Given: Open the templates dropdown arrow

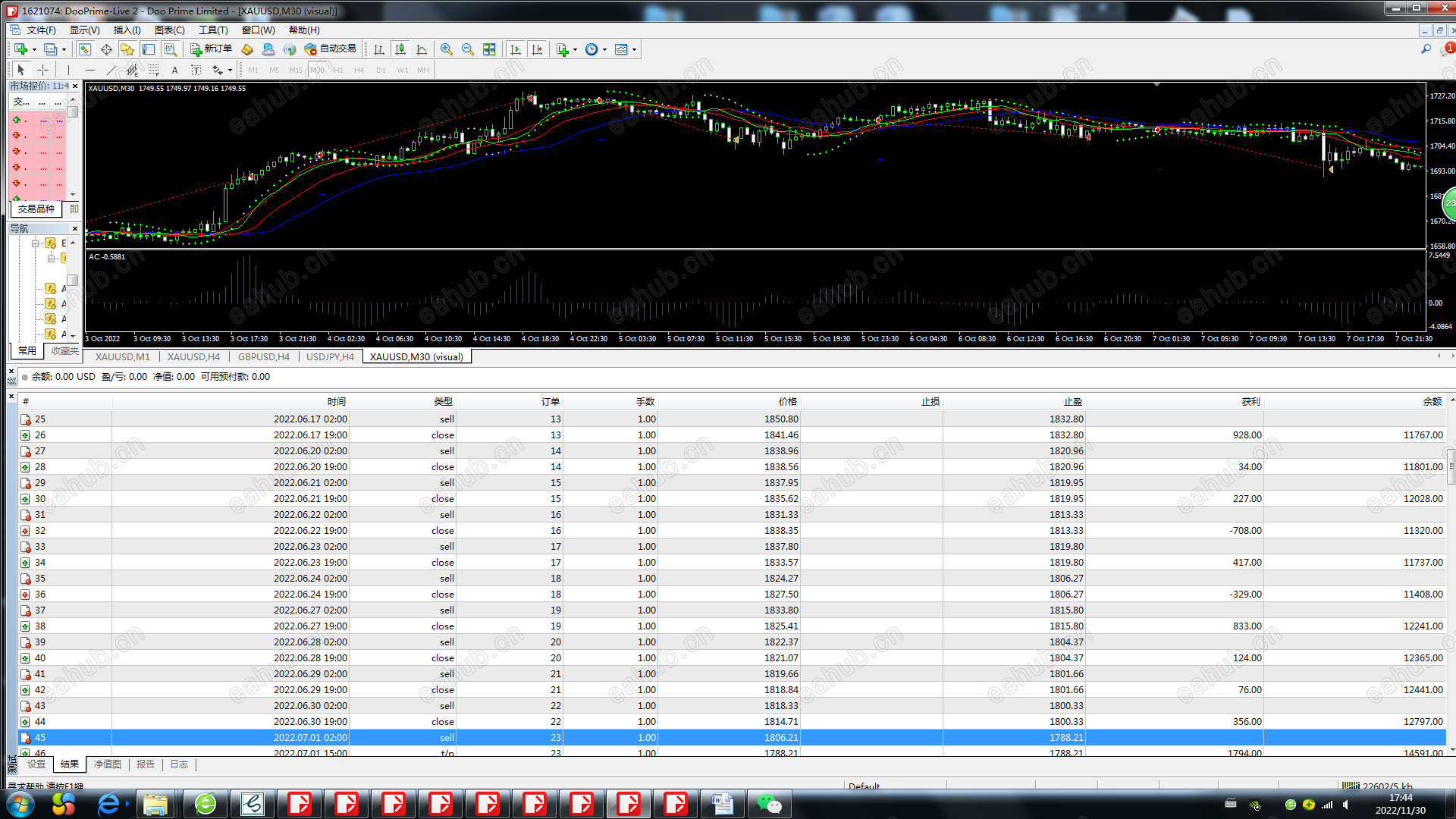Looking at the screenshot, I should [634, 50].
